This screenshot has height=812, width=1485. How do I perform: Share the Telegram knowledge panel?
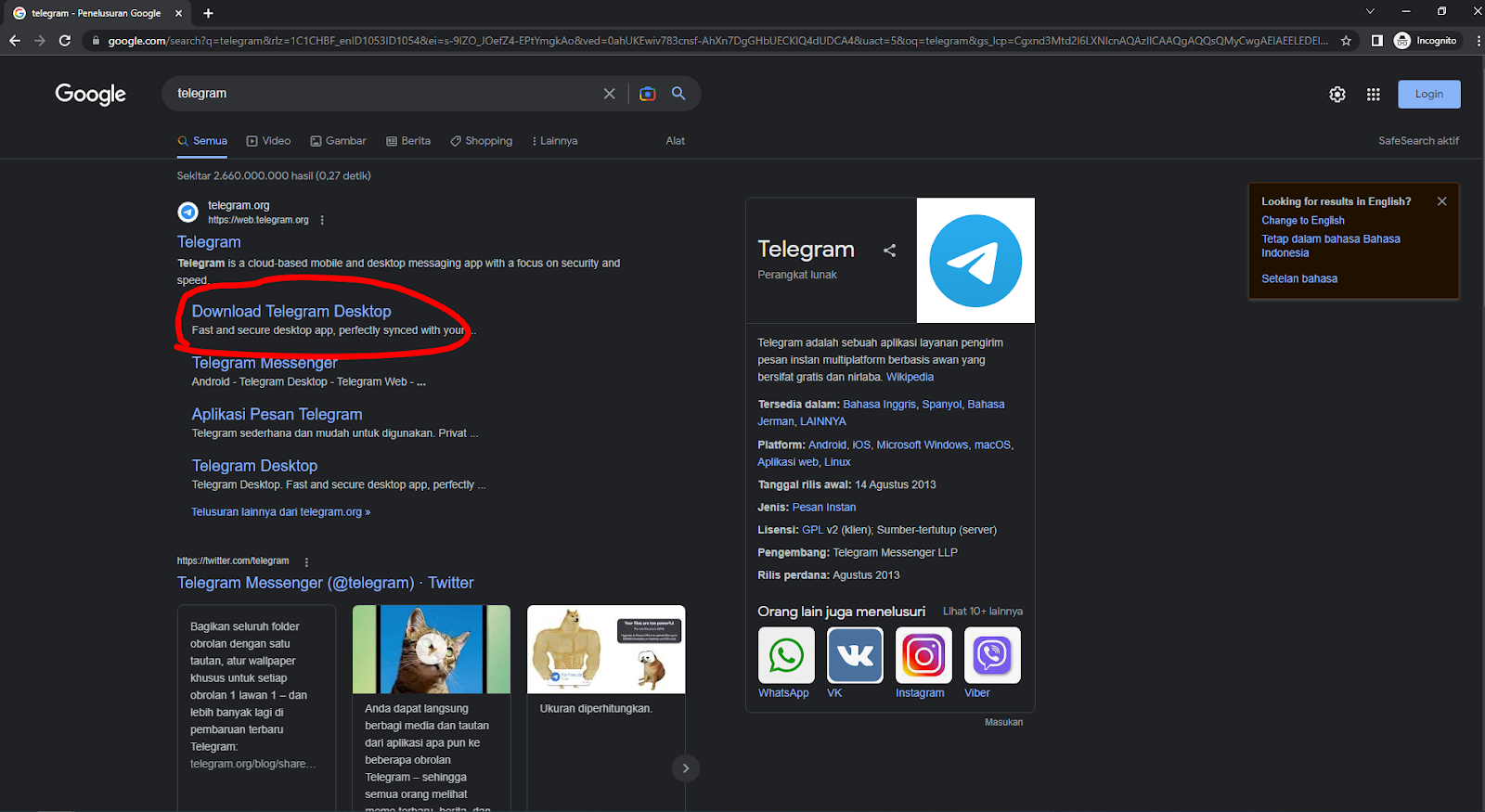(x=889, y=251)
